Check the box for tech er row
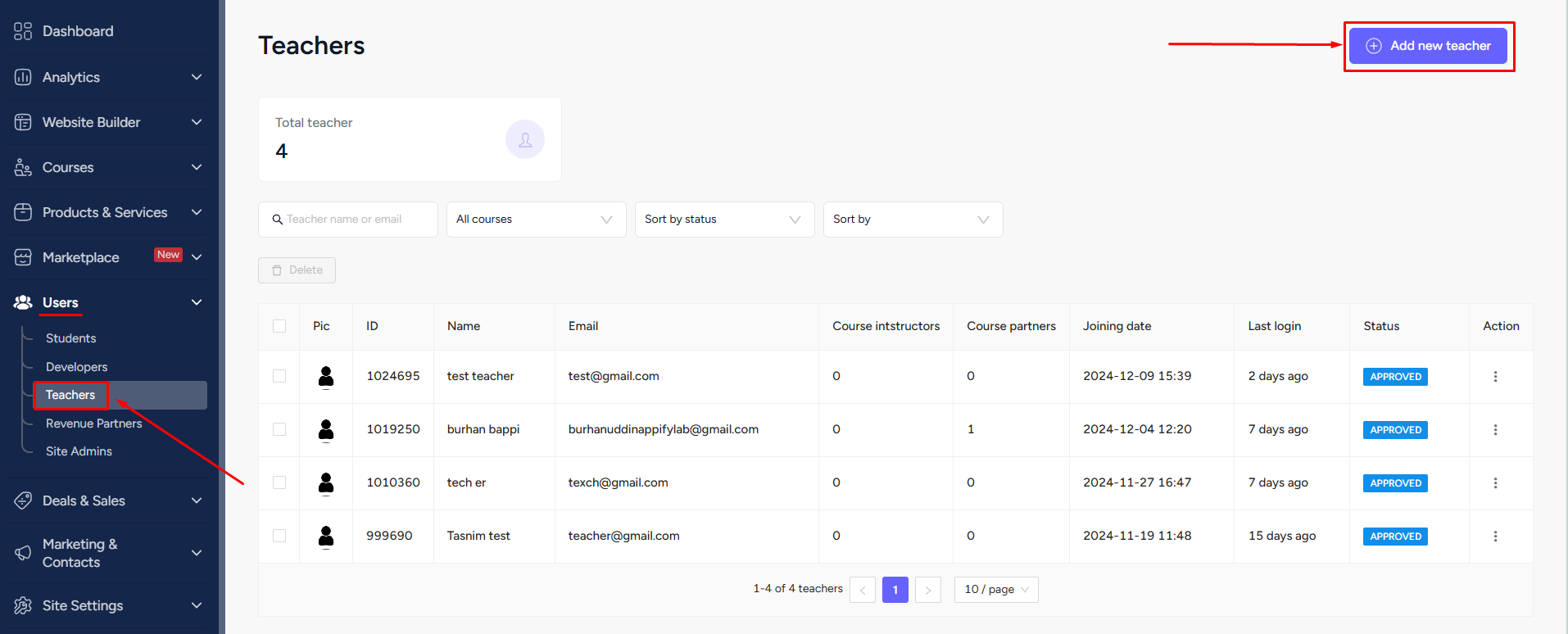This screenshot has width=1568, height=634. pos(279,482)
